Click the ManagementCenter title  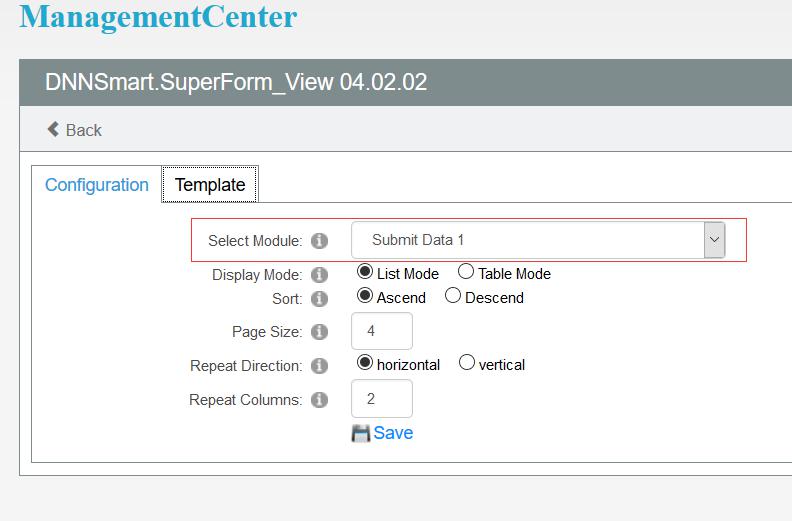point(158,18)
